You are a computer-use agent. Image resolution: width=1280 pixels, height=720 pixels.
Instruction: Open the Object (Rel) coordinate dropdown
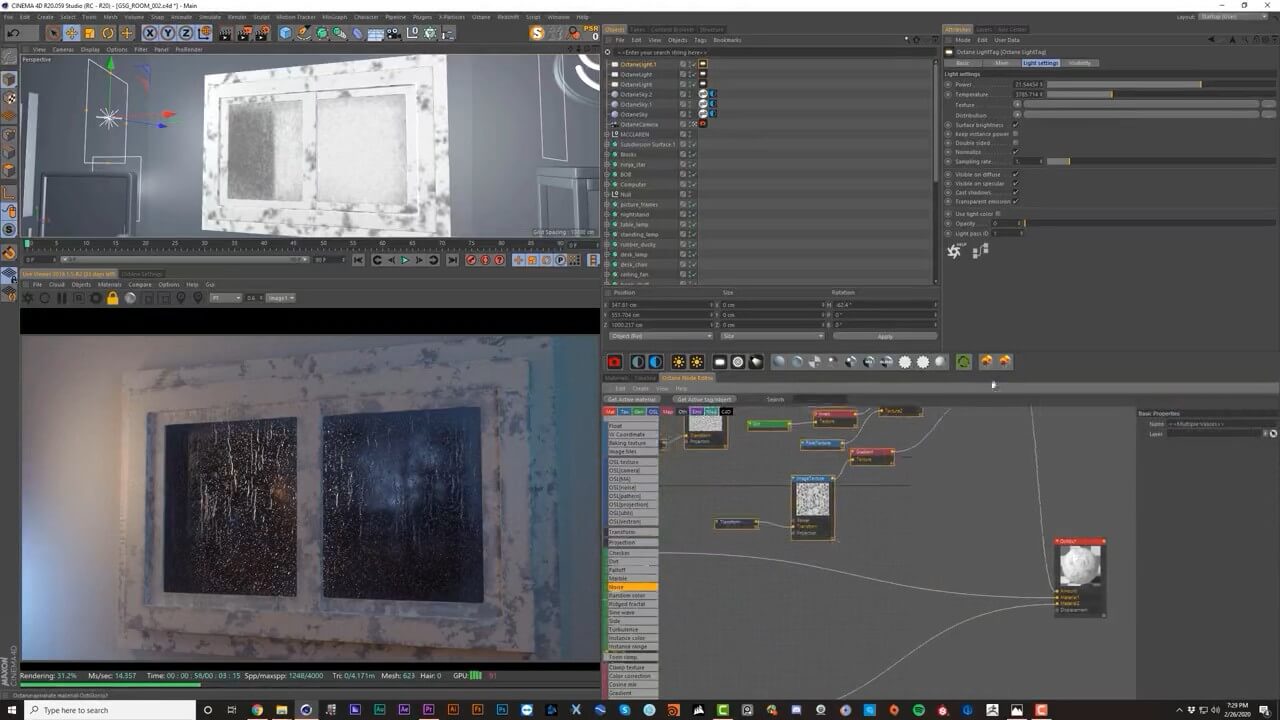point(659,336)
